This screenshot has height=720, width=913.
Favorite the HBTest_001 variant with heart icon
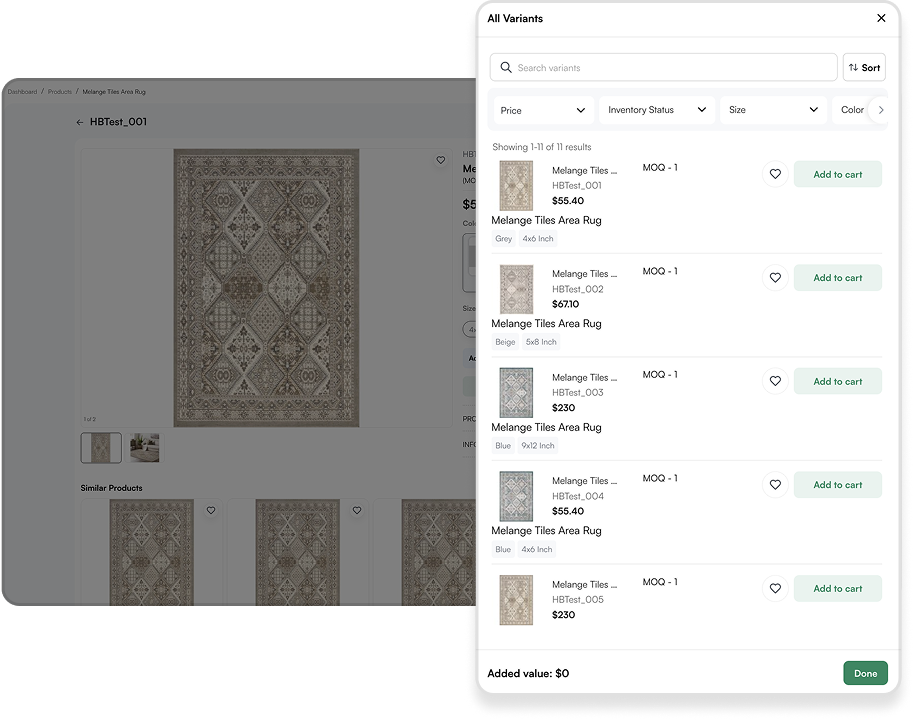point(775,174)
